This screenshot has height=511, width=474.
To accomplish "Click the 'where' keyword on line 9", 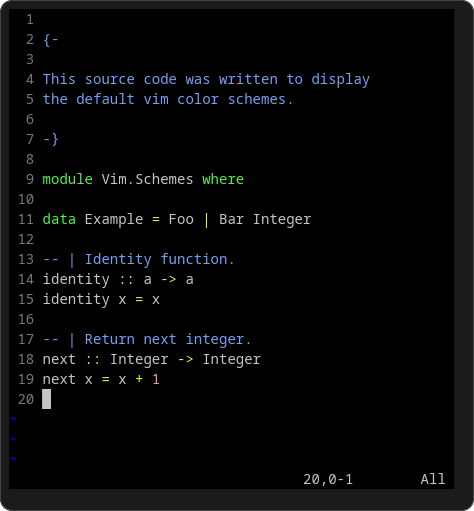I will pos(223,179).
